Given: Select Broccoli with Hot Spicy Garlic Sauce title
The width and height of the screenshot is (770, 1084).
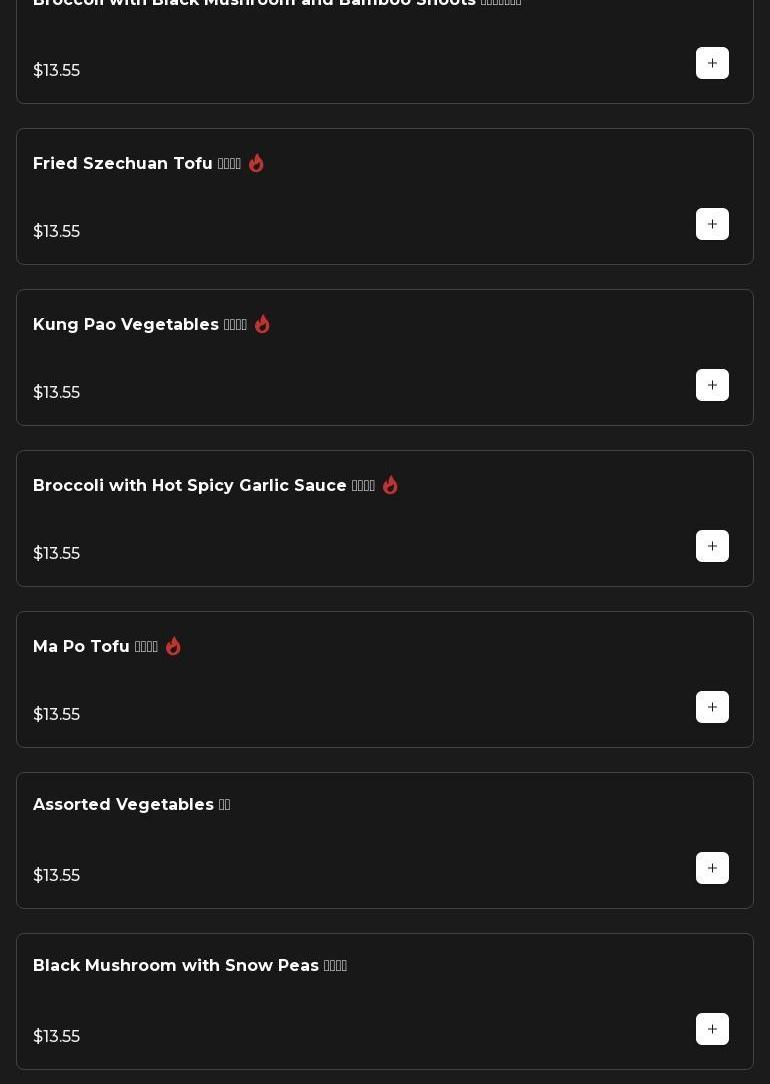Looking at the screenshot, I should point(190,485).
